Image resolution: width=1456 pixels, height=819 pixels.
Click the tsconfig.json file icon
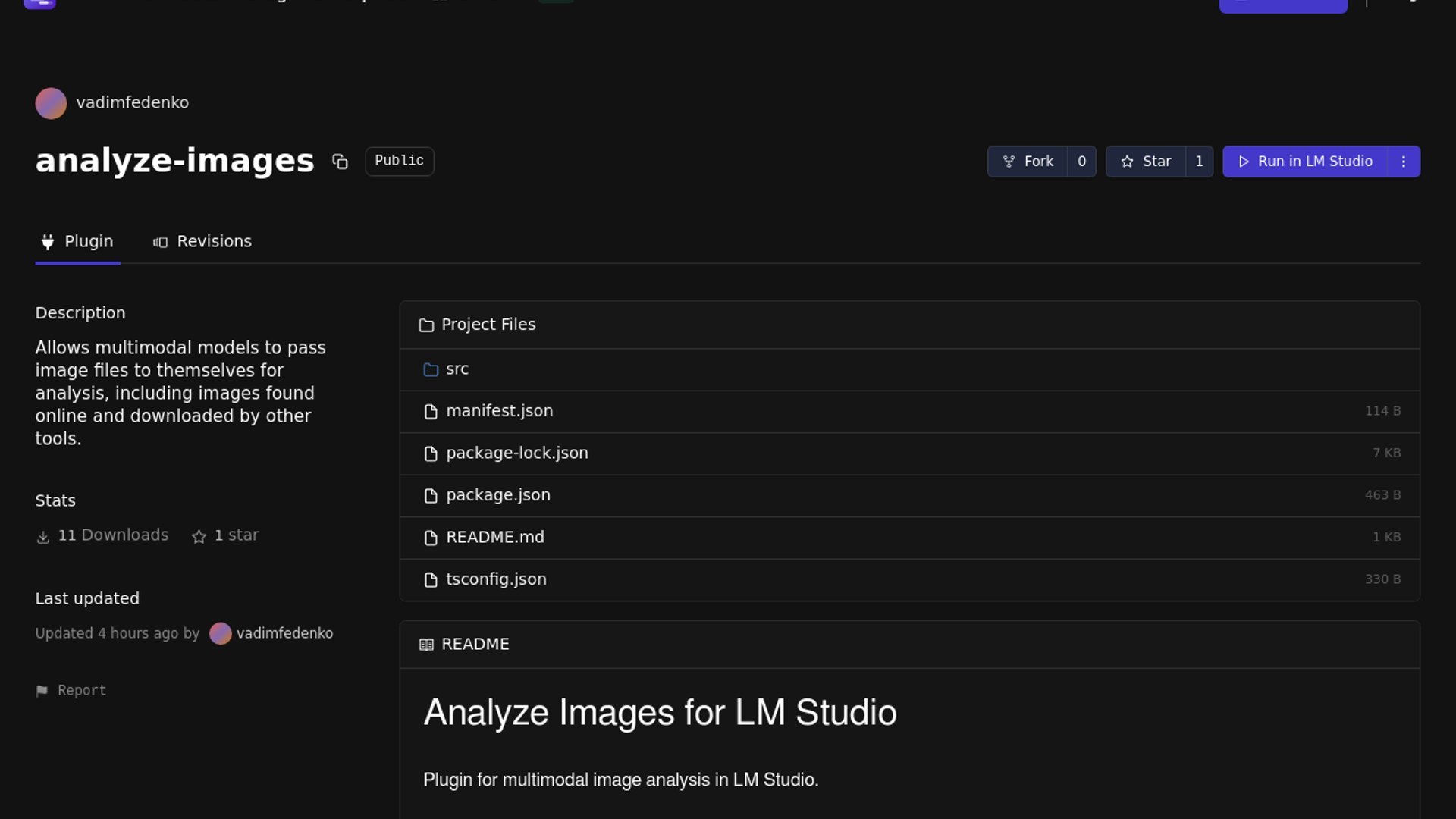click(431, 580)
